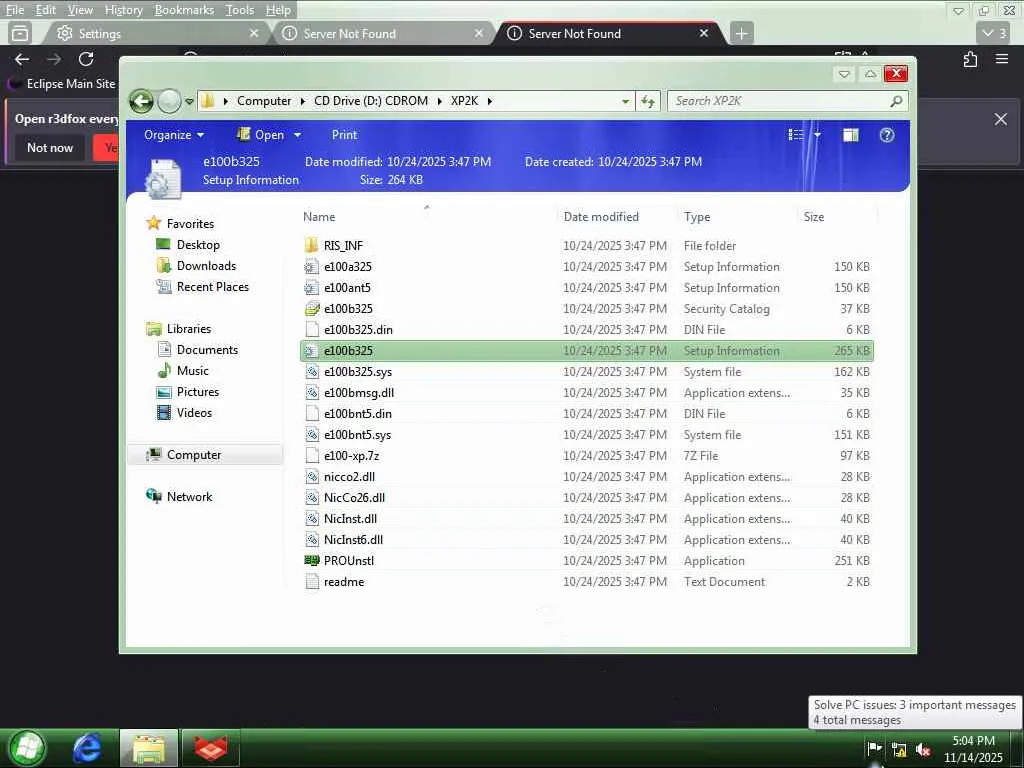Screen dimensions: 1024x768
Task: Select the RIS_INF folder icon
Action: click(312, 246)
